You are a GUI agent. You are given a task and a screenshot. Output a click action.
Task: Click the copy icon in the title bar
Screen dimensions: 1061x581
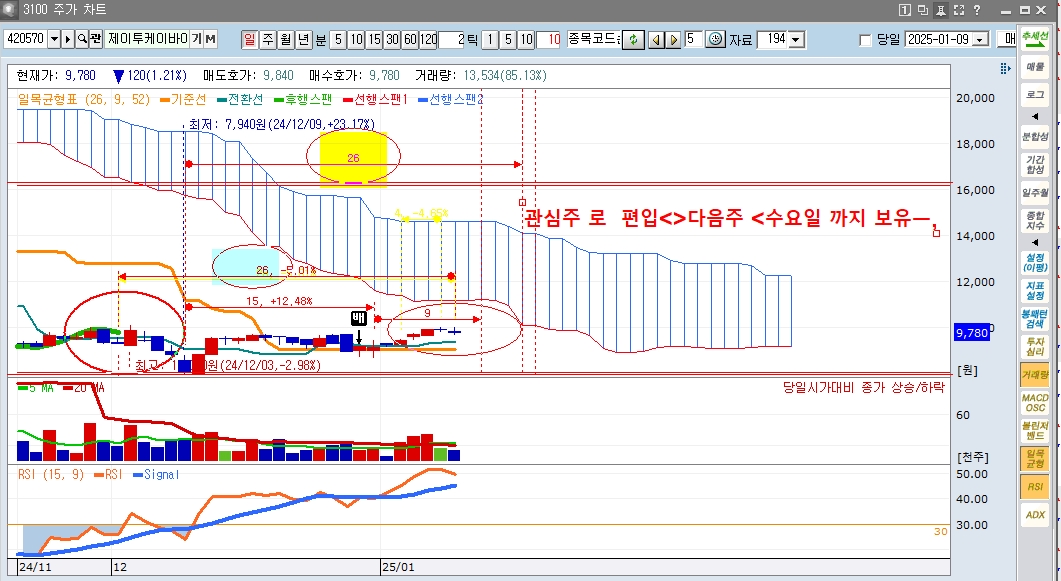(x=922, y=10)
